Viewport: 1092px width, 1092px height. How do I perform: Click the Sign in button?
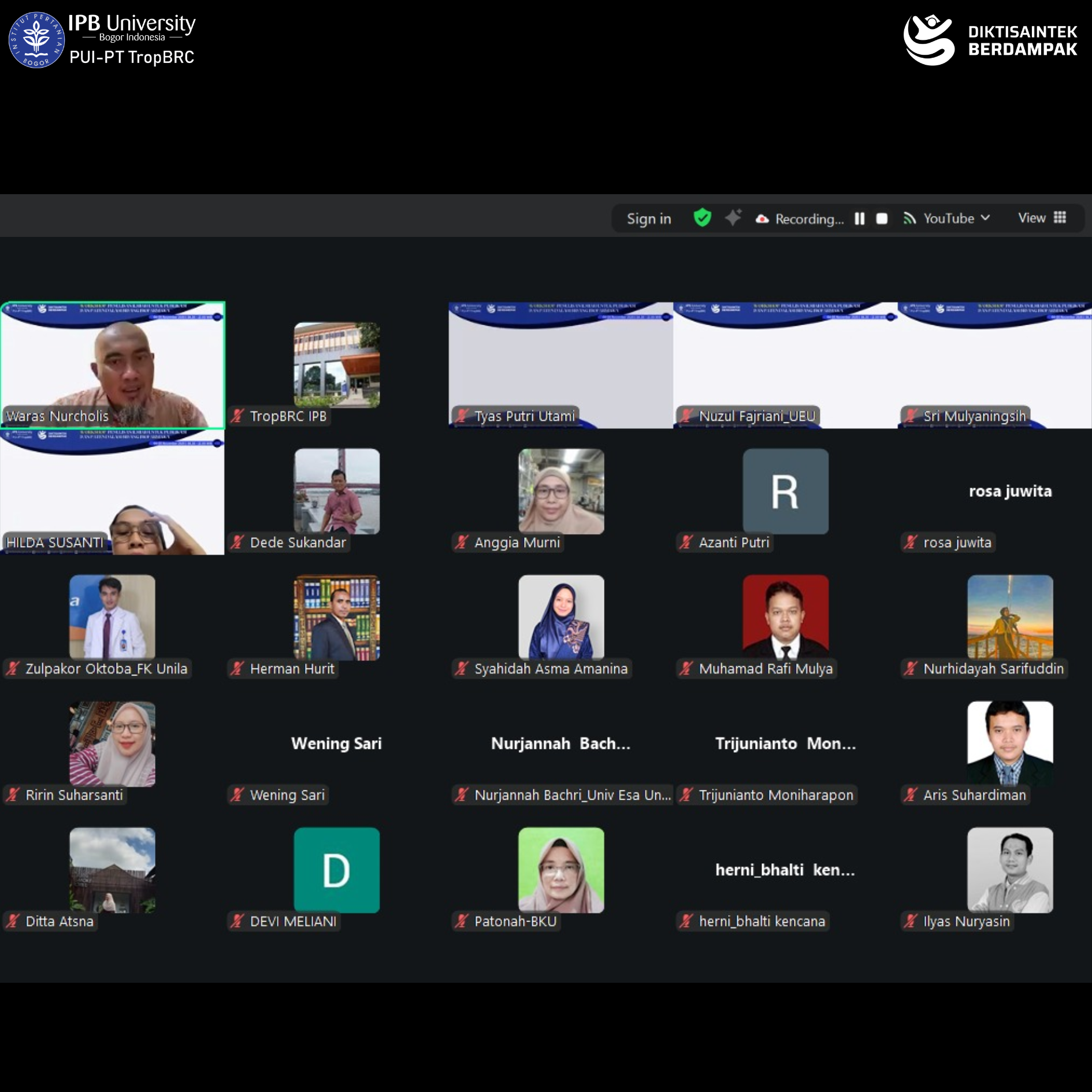pos(649,219)
